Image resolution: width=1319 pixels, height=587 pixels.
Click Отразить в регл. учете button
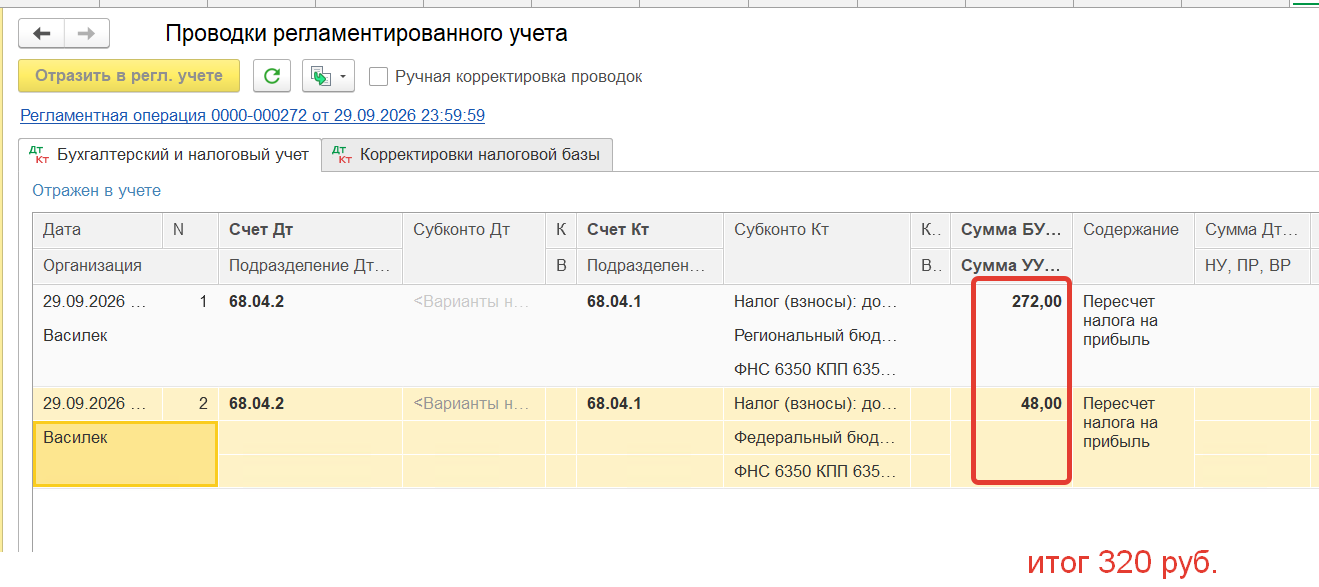click(x=129, y=76)
